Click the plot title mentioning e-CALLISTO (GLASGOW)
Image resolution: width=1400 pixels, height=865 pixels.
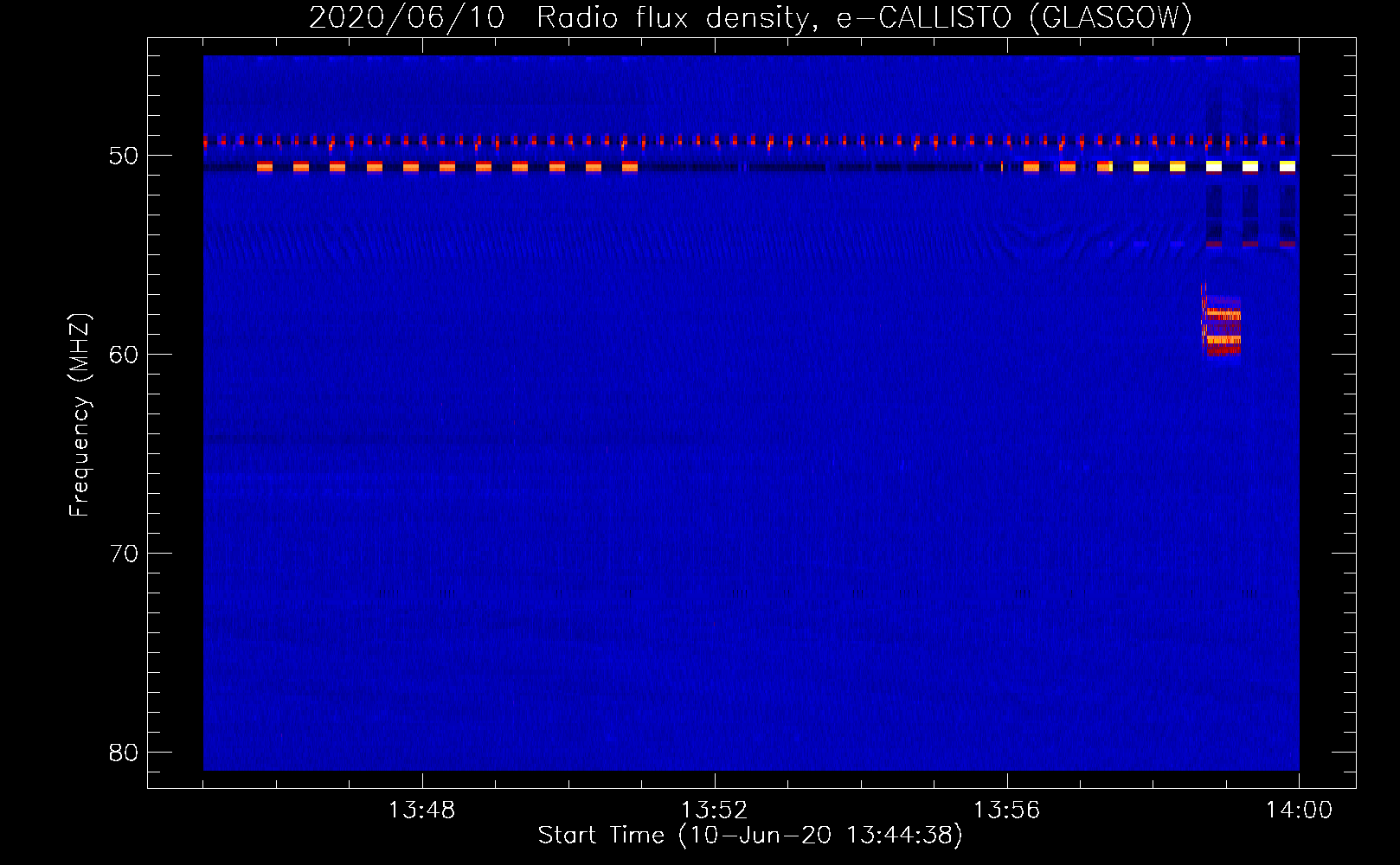point(750,17)
